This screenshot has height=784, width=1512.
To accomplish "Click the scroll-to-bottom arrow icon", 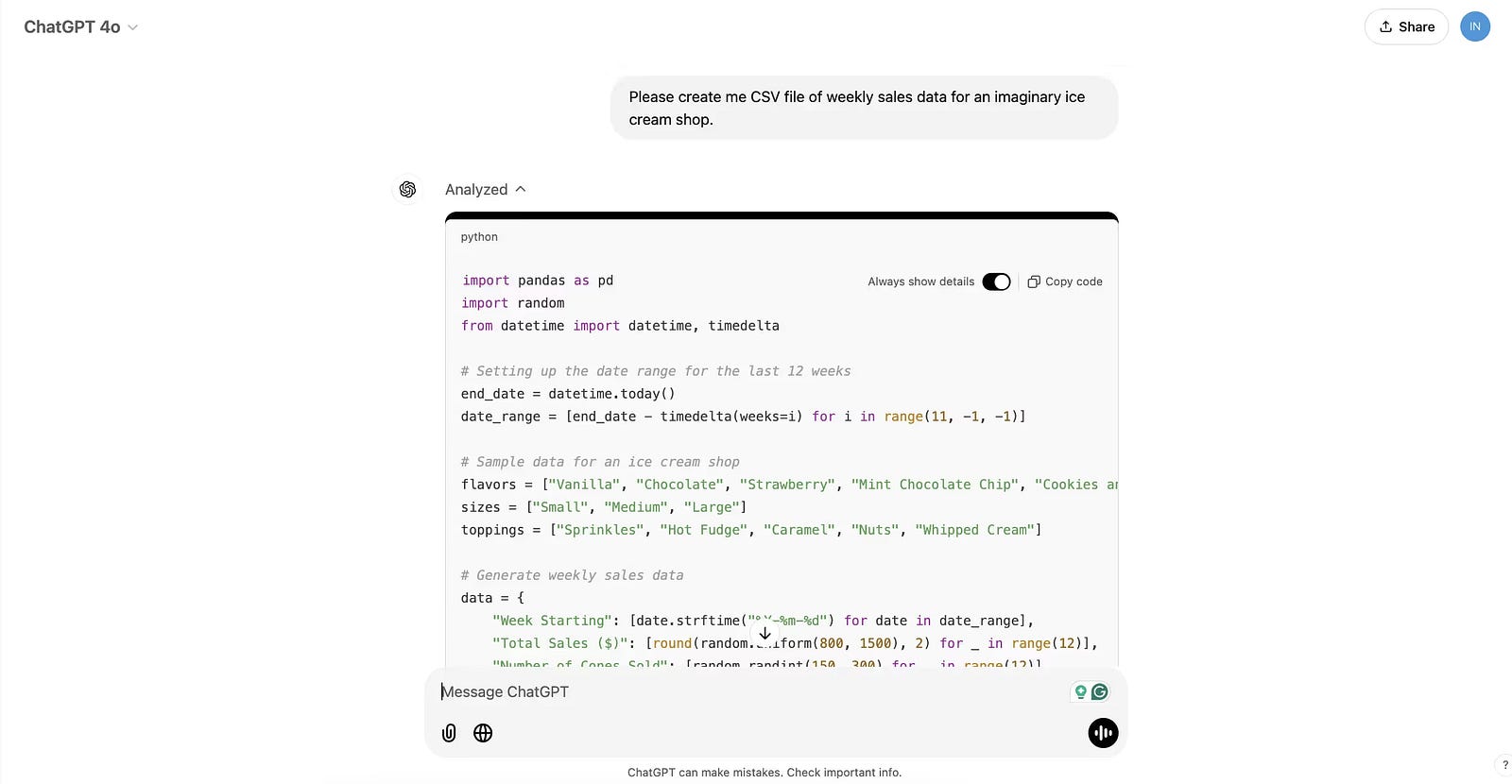I will [765, 634].
